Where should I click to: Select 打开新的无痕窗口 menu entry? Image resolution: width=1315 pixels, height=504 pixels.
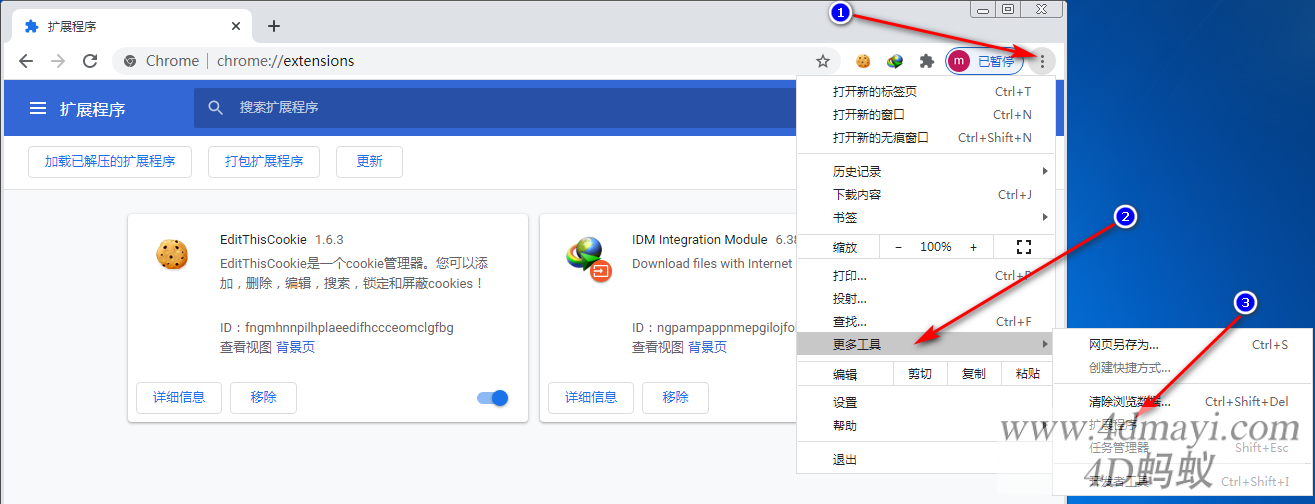coord(925,137)
